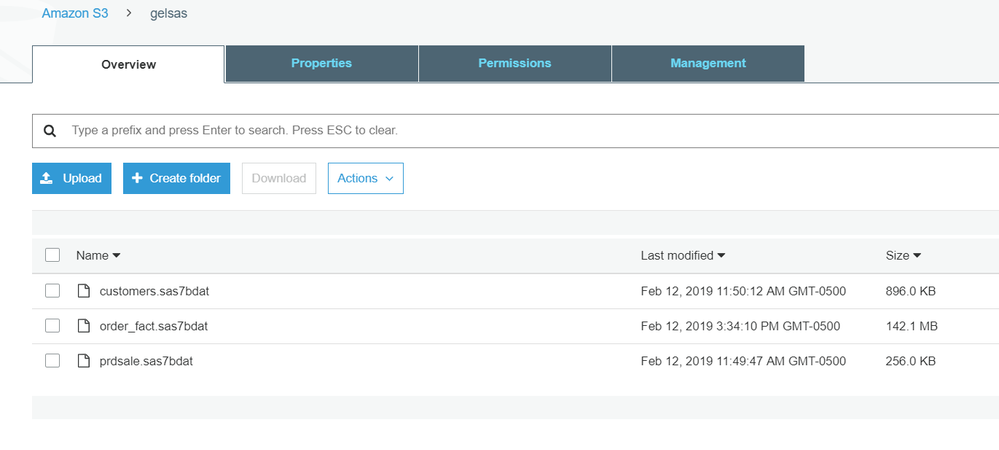Open the Permissions tab
The width and height of the screenshot is (999, 450).
[514, 63]
